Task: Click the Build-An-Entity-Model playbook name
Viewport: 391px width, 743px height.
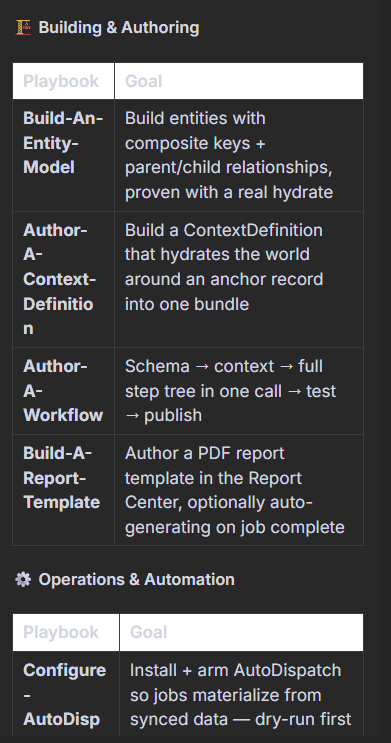Action: coord(63,143)
